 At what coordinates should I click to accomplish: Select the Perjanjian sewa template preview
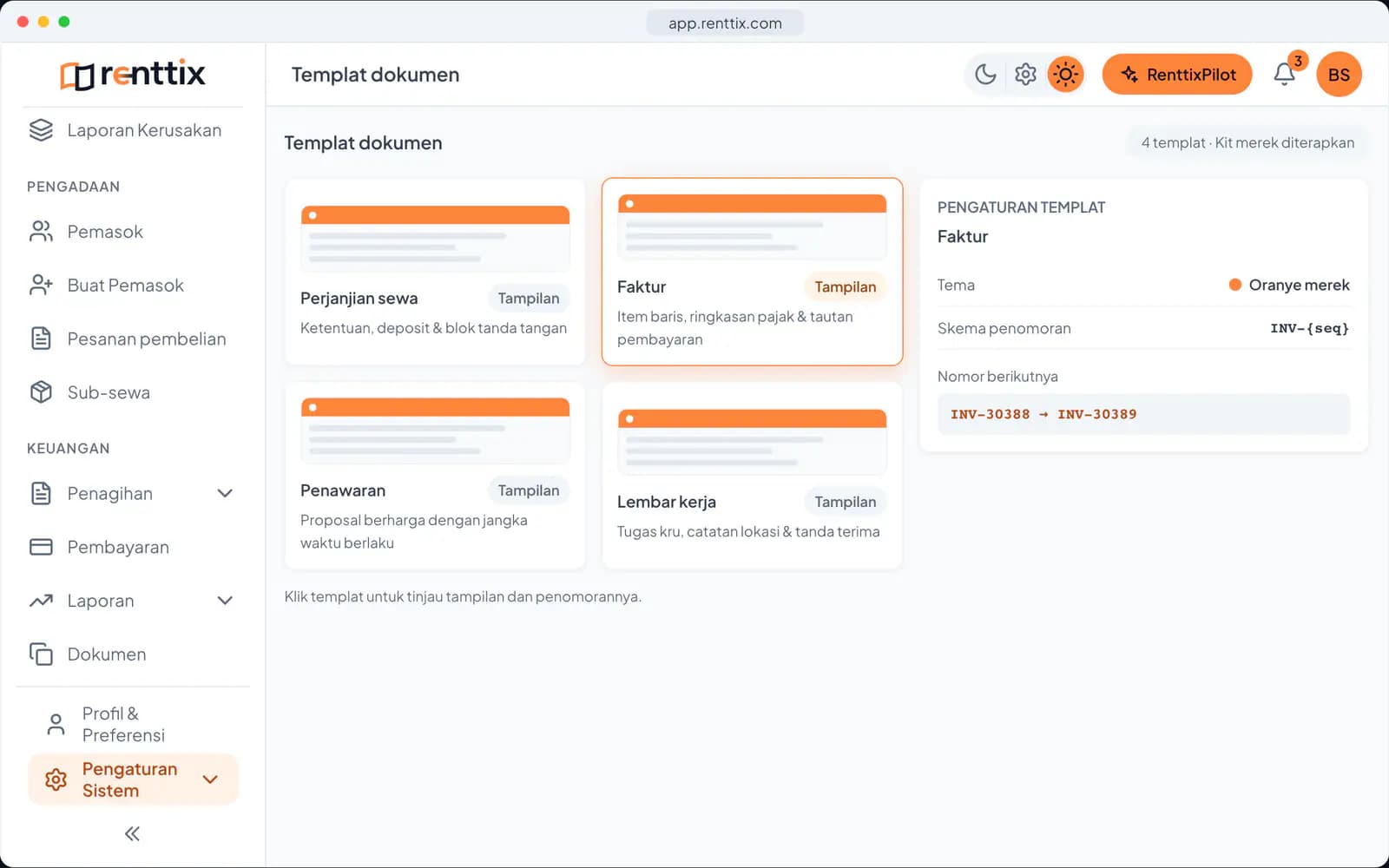[435, 239]
